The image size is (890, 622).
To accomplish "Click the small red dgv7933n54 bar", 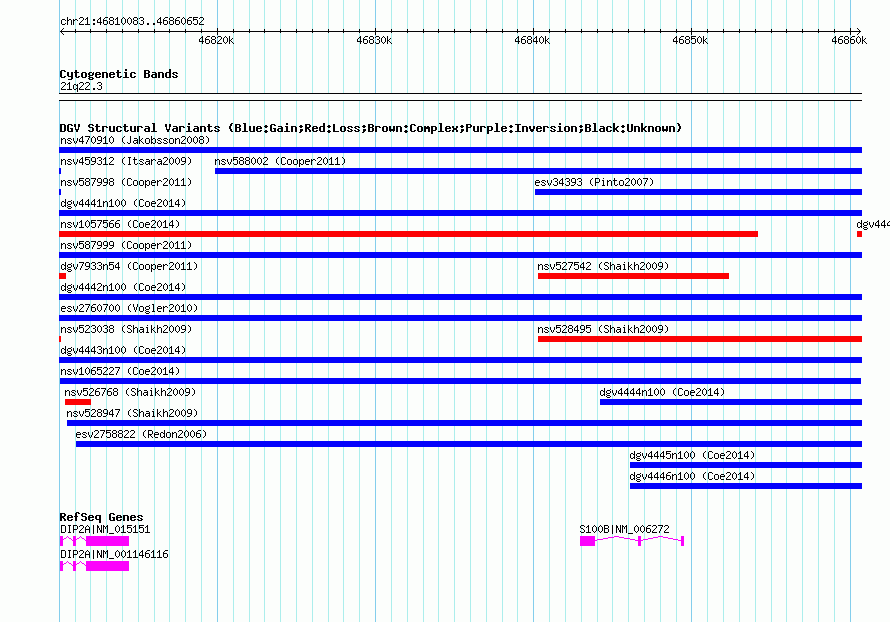I will point(62,276).
